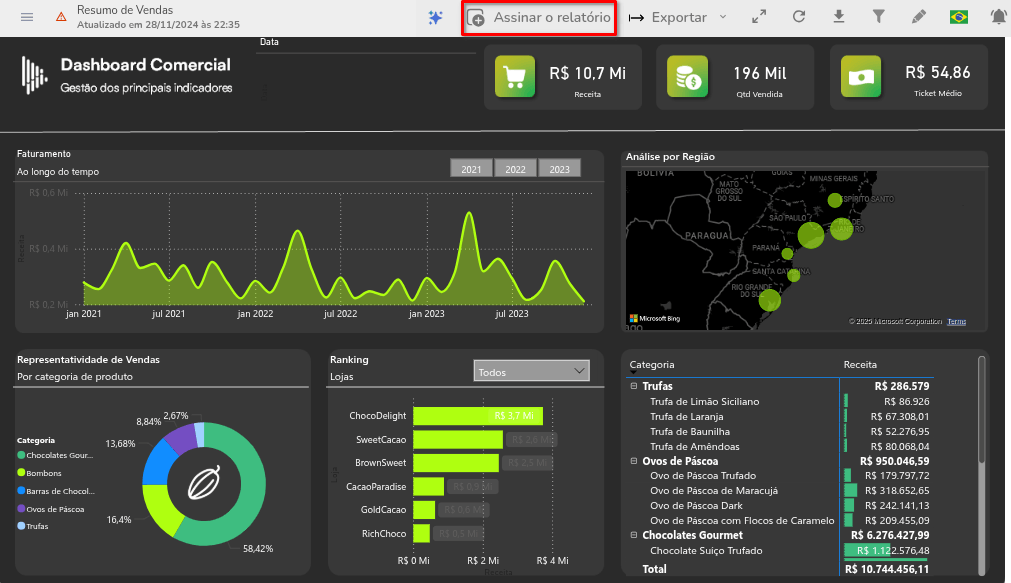Open notifications via the bell icon

coord(998,17)
